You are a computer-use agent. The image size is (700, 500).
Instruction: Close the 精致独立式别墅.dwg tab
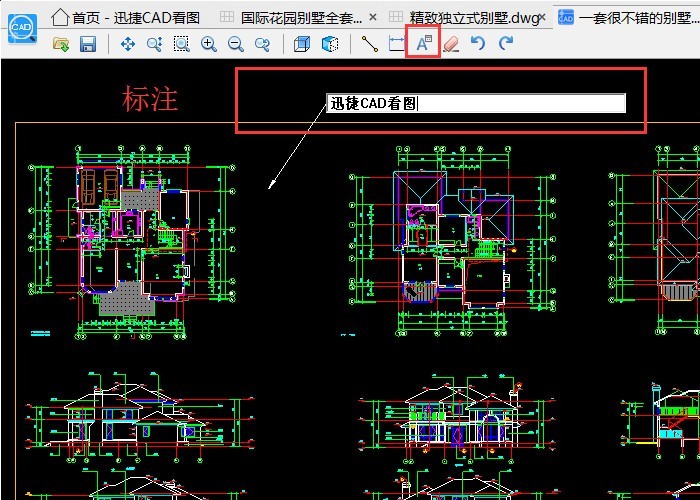(x=547, y=17)
